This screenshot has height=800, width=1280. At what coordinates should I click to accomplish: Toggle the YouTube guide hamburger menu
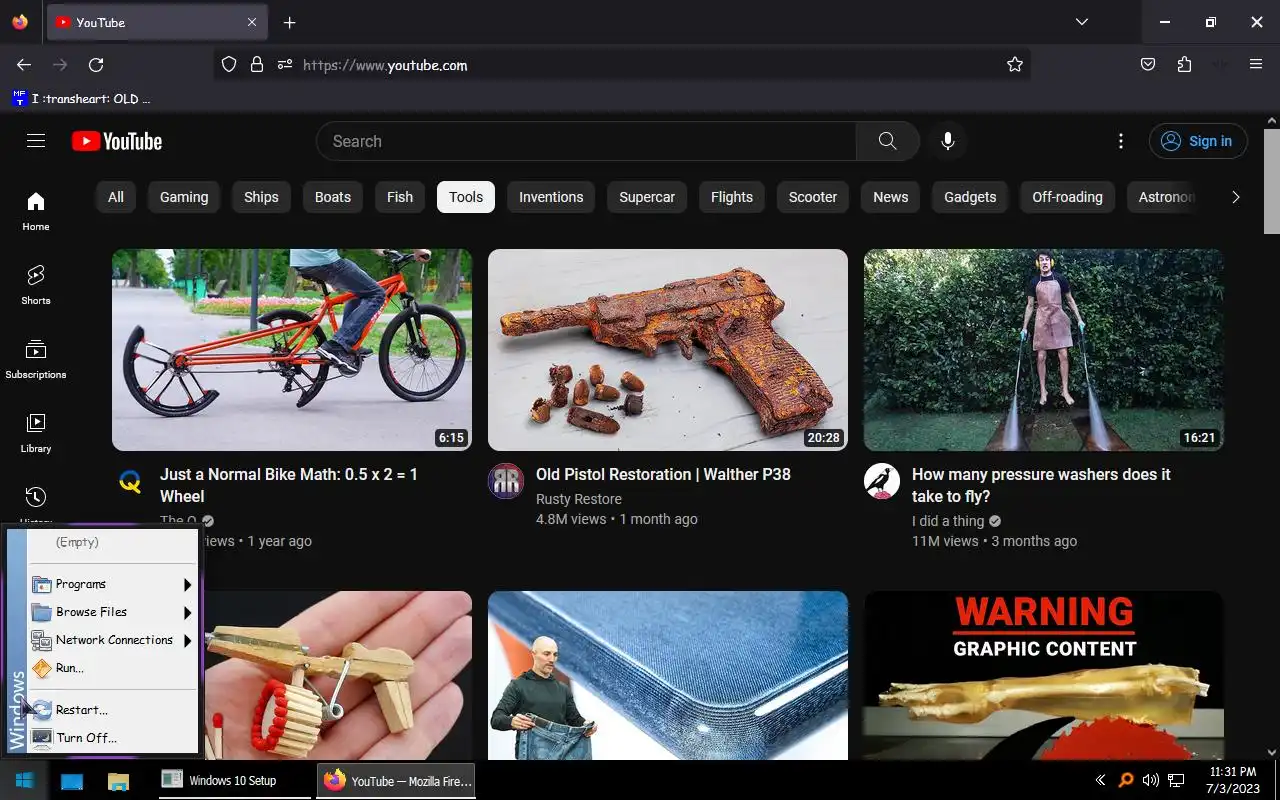pos(36,141)
